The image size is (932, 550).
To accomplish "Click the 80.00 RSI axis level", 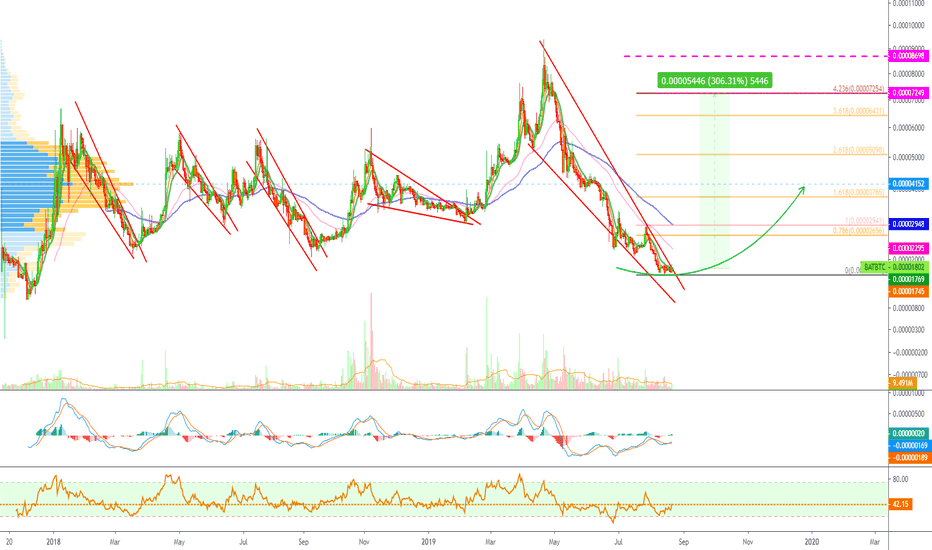I will (900, 479).
